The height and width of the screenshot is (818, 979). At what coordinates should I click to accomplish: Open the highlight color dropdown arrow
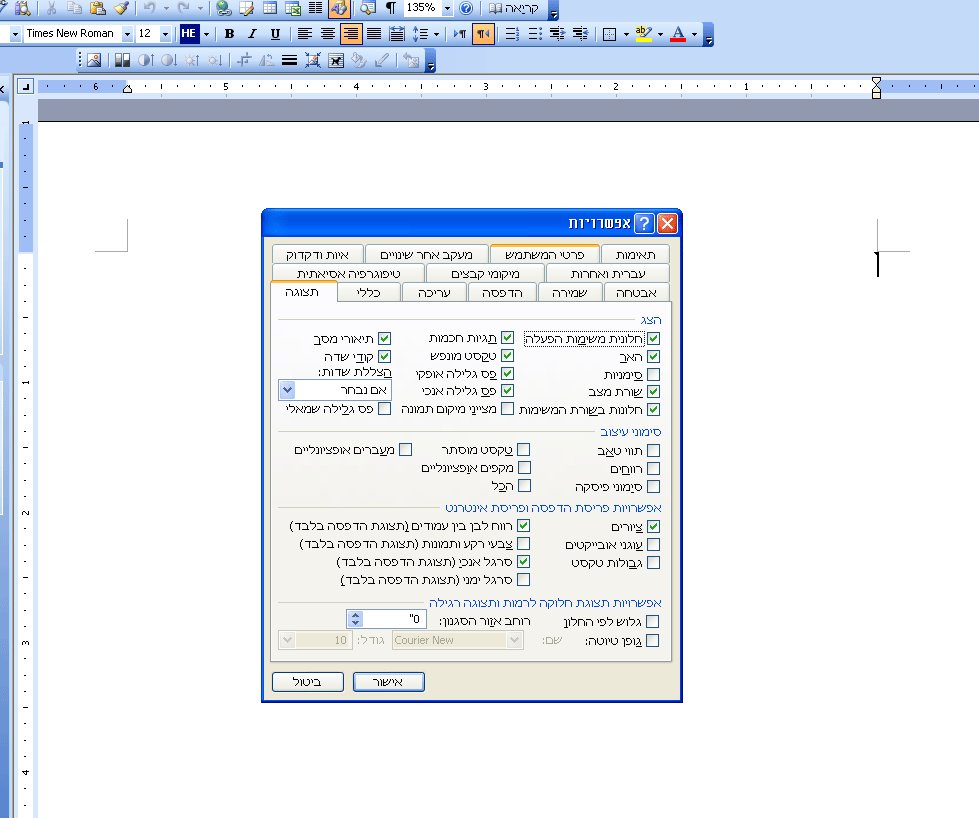[x=660, y=34]
